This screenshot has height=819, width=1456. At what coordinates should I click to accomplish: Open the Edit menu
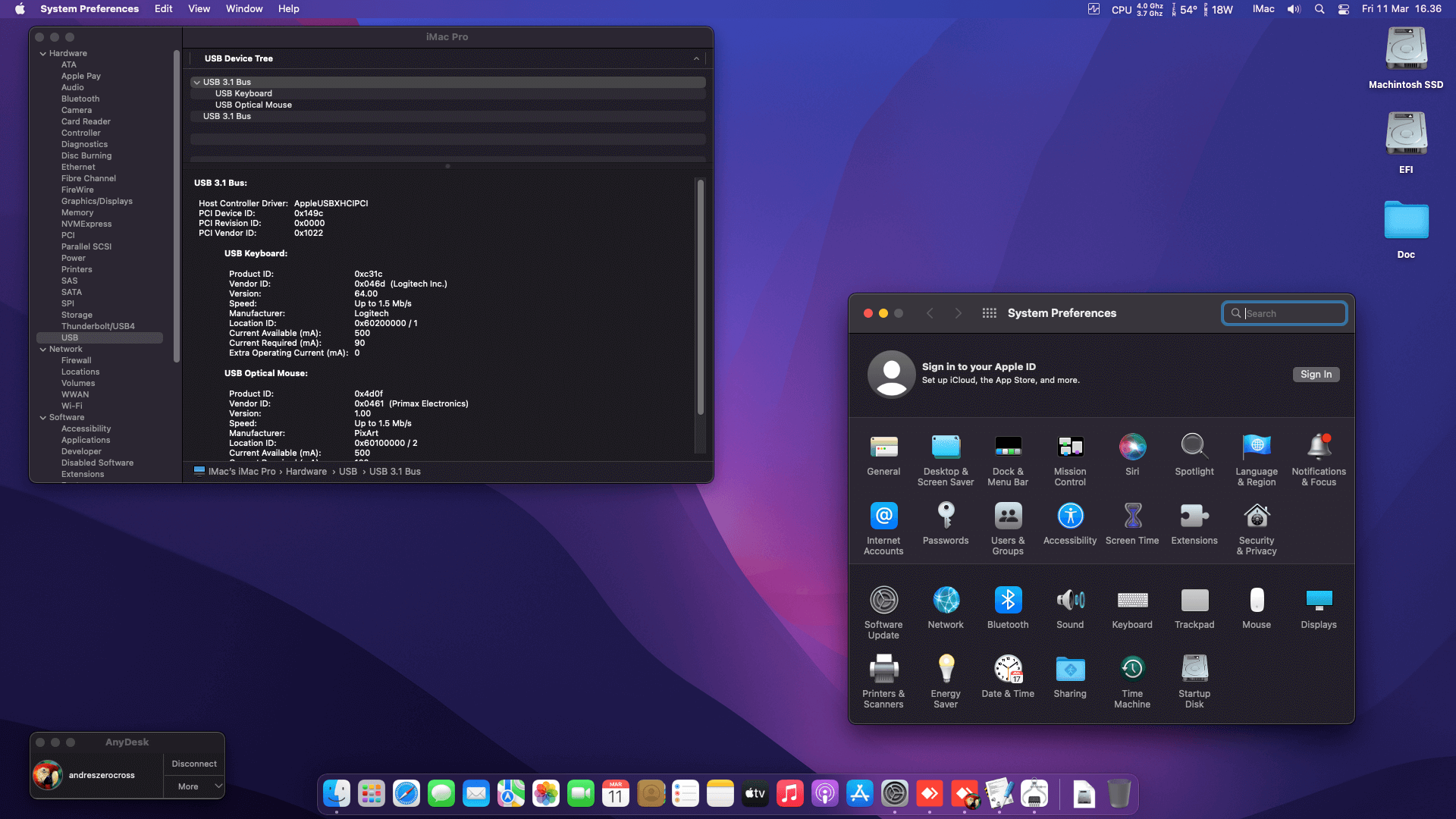pyautogui.click(x=163, y=9)
